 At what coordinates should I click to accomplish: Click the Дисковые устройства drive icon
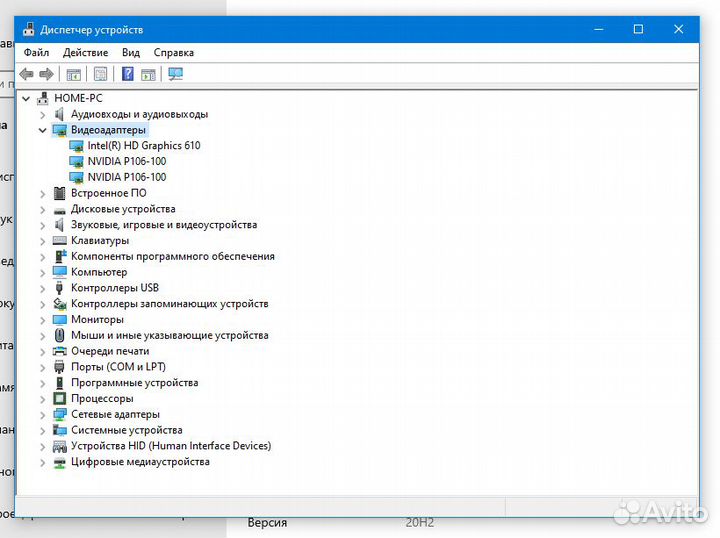pyautogui.click(x=60, y=210)
